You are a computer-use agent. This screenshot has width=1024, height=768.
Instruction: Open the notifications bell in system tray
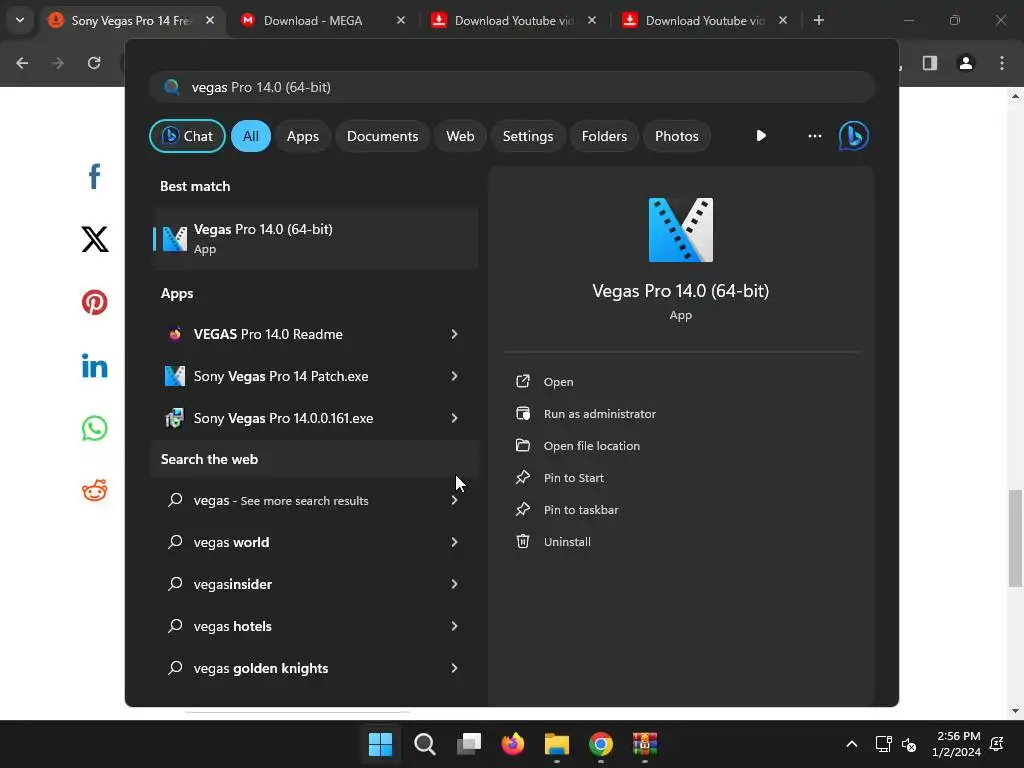[997, 744]
